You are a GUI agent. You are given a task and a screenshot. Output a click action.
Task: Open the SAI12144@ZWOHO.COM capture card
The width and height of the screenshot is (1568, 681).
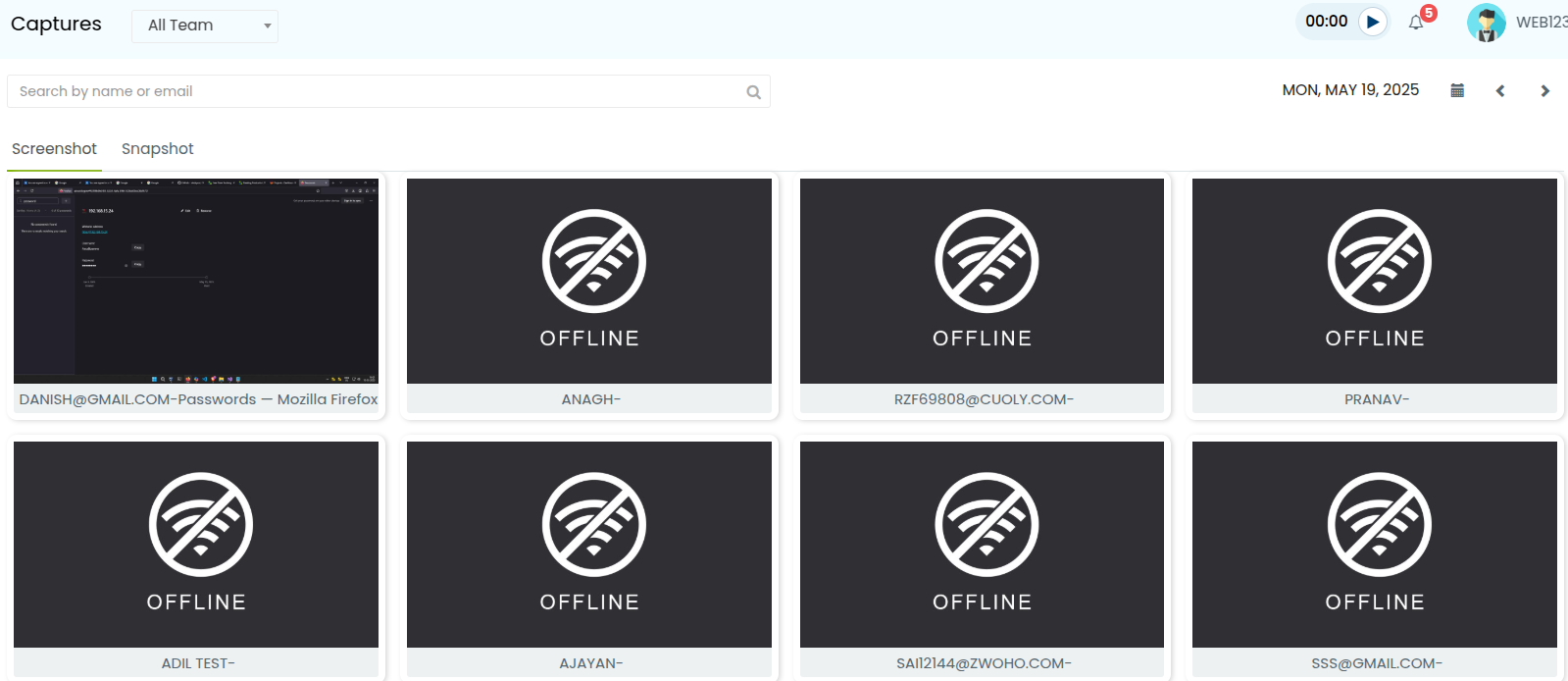point(982,557)
